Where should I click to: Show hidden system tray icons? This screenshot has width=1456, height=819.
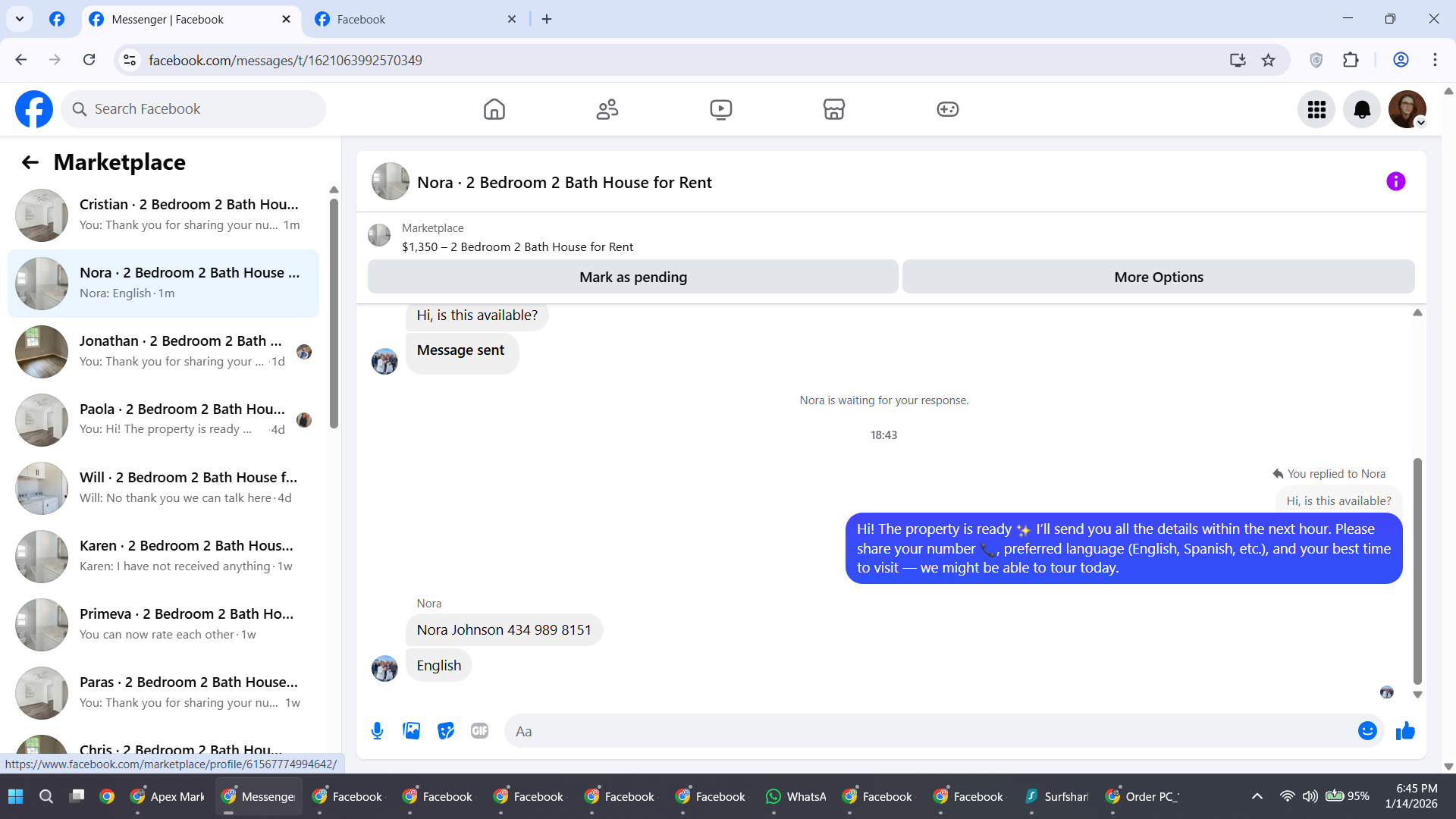click(1257, 796)
